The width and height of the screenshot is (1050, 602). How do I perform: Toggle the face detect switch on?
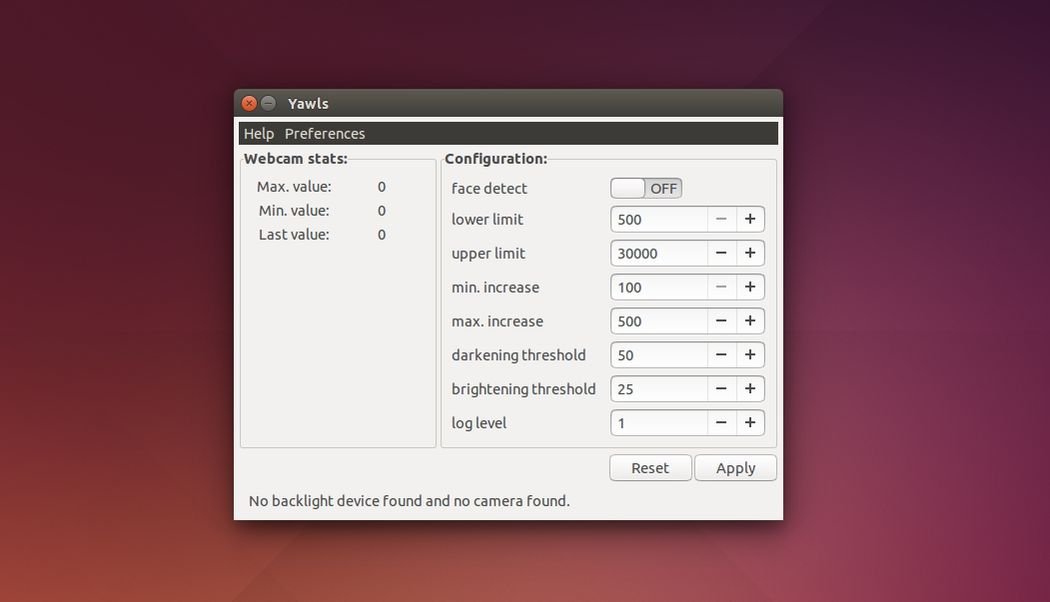646,188
